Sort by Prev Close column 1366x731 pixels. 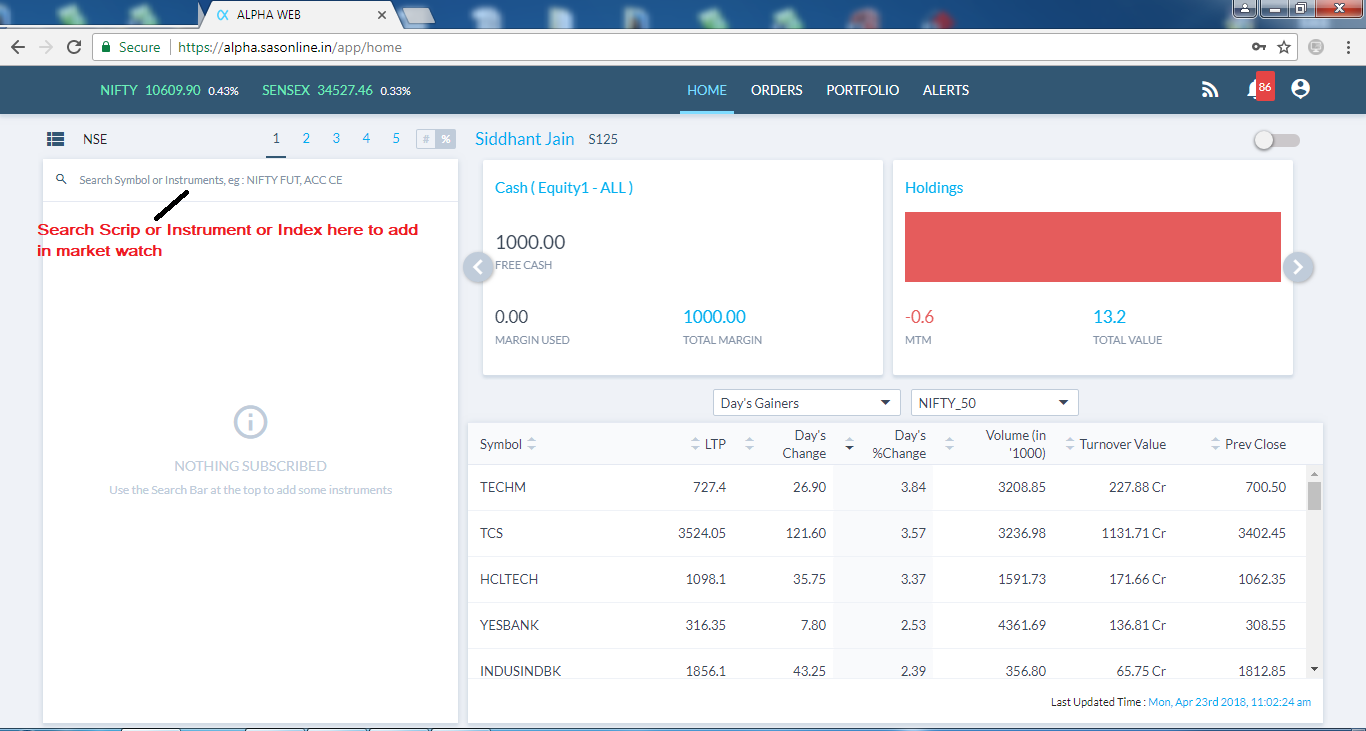coord(1247,444)
